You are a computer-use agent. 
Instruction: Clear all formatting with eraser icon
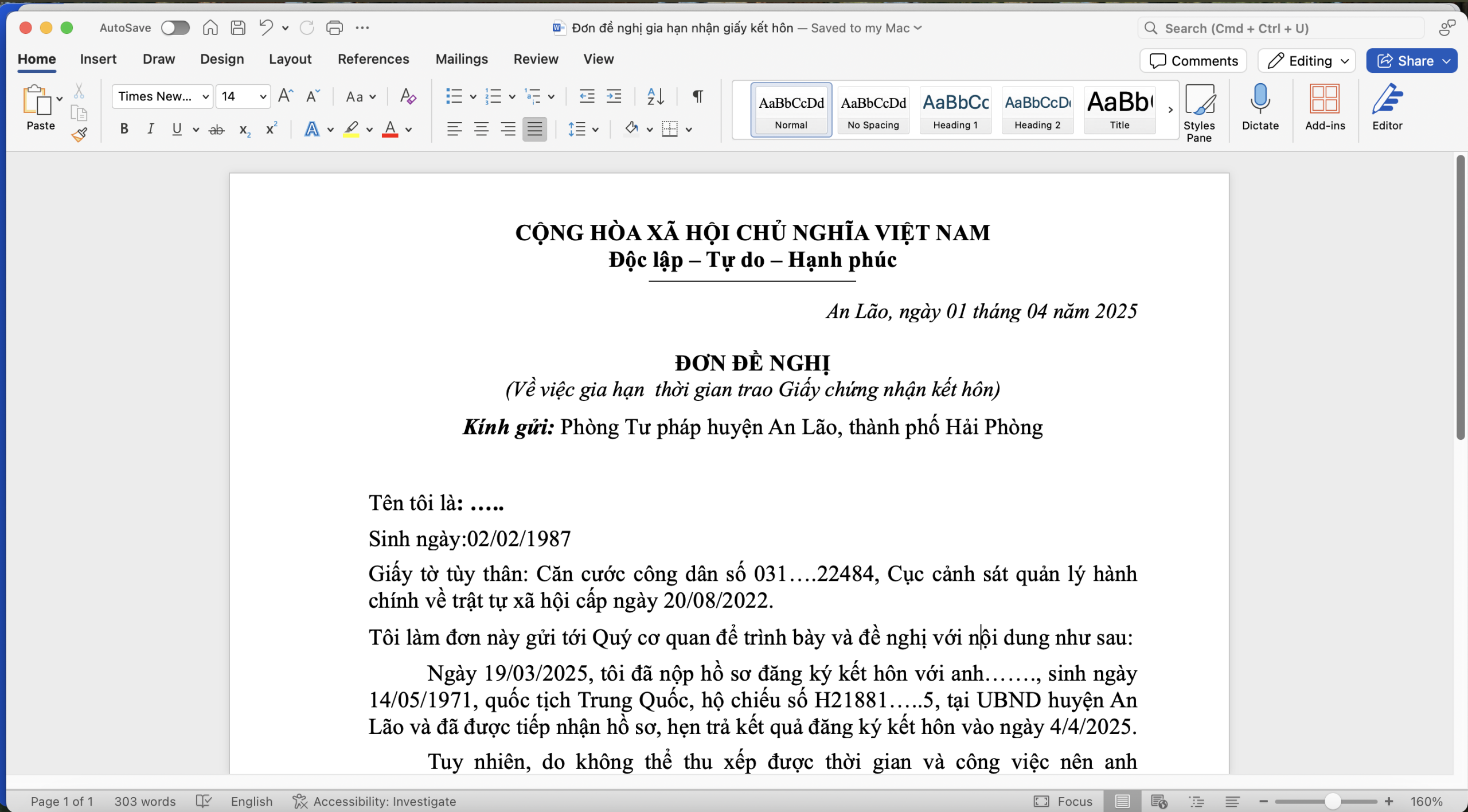(408, 96)
